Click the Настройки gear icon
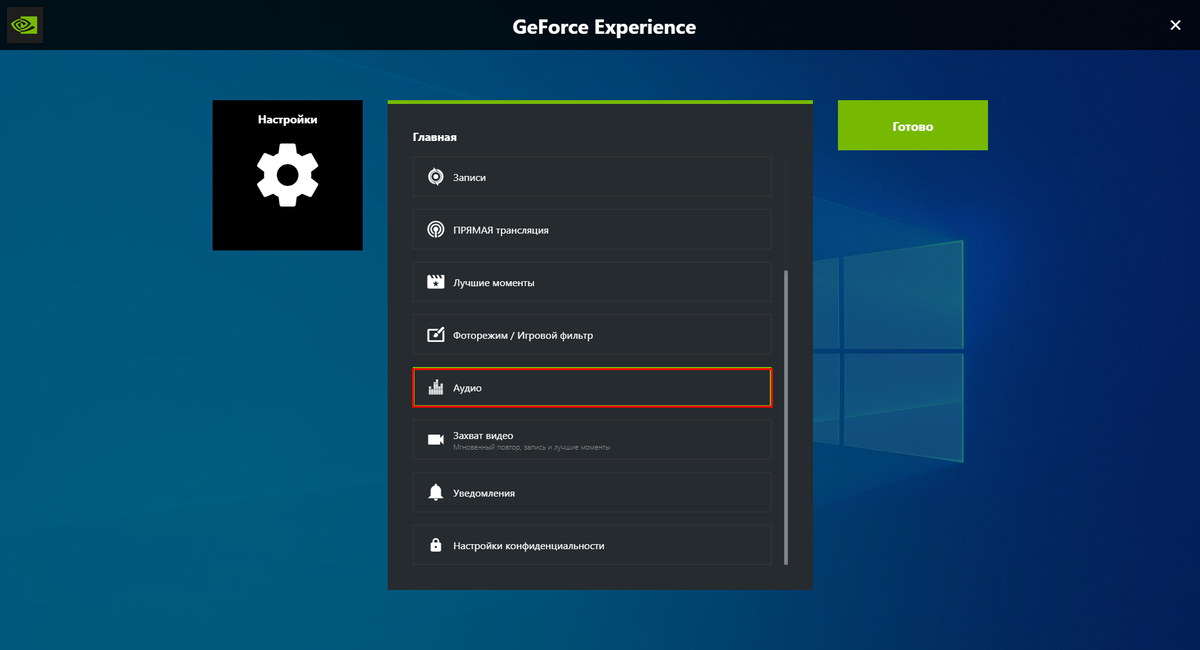 tap(288, 176)
